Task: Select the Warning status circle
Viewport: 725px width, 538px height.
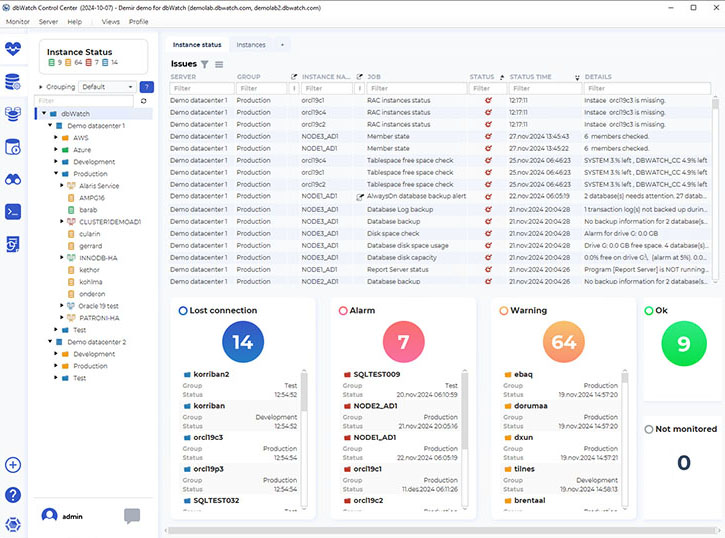Action: (504, 311)
